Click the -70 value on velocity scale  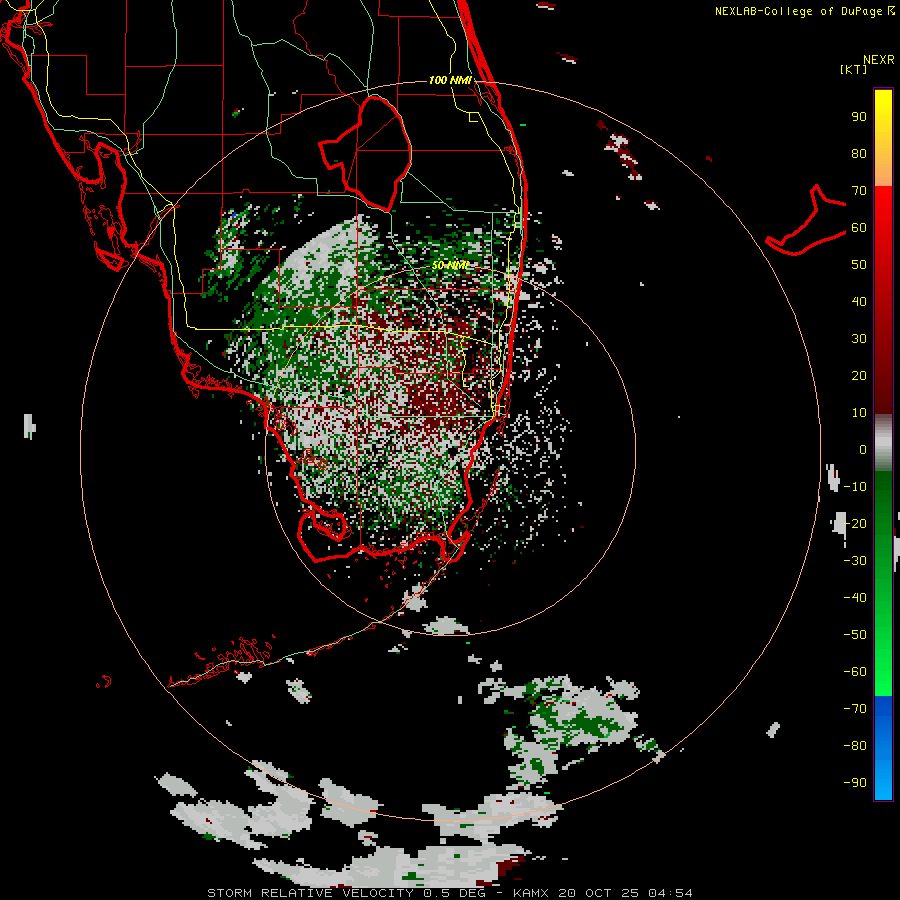[x=855, y=709]
